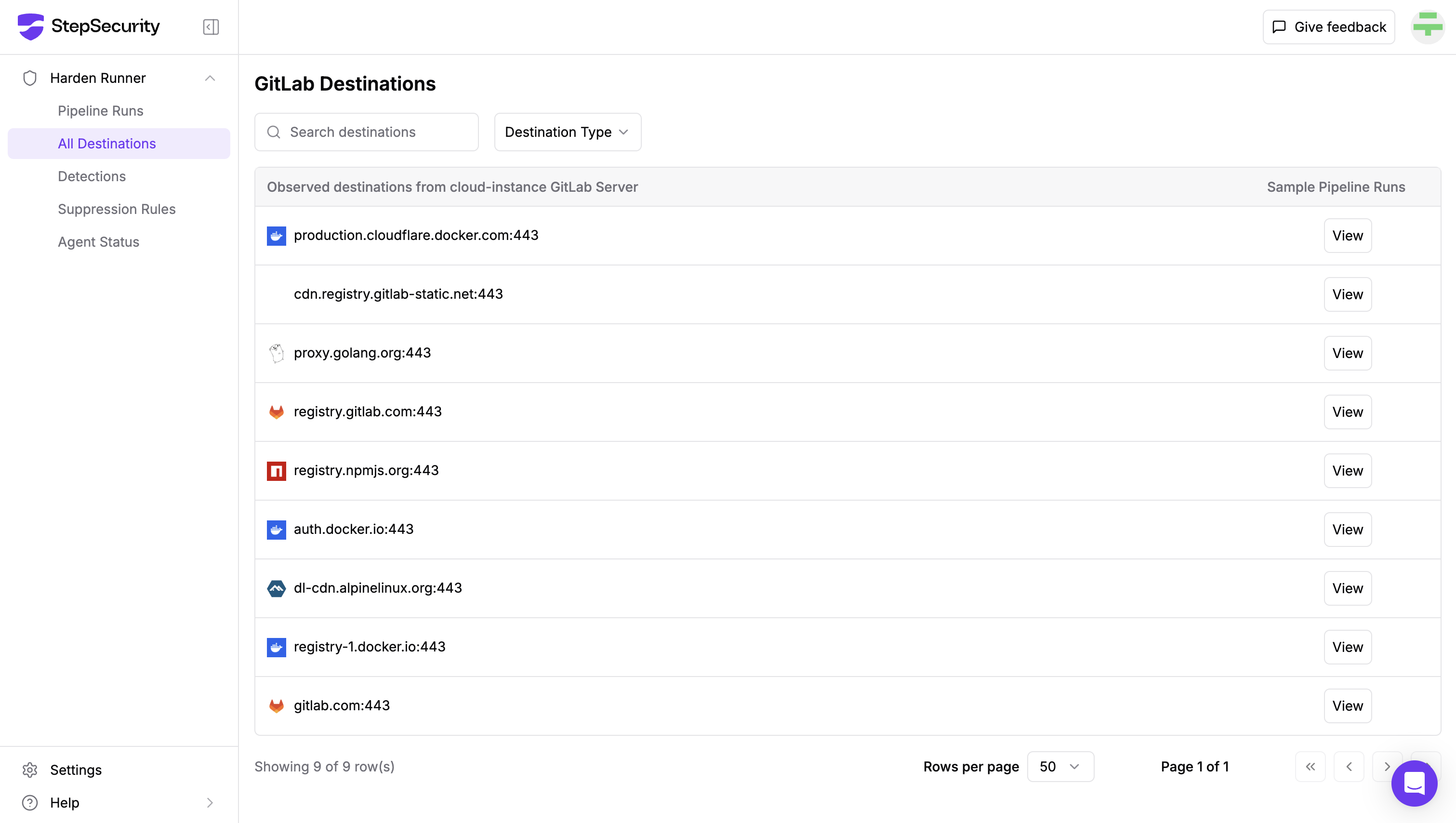
Task: Click the Settings gear icon
Action: point(30,770)
